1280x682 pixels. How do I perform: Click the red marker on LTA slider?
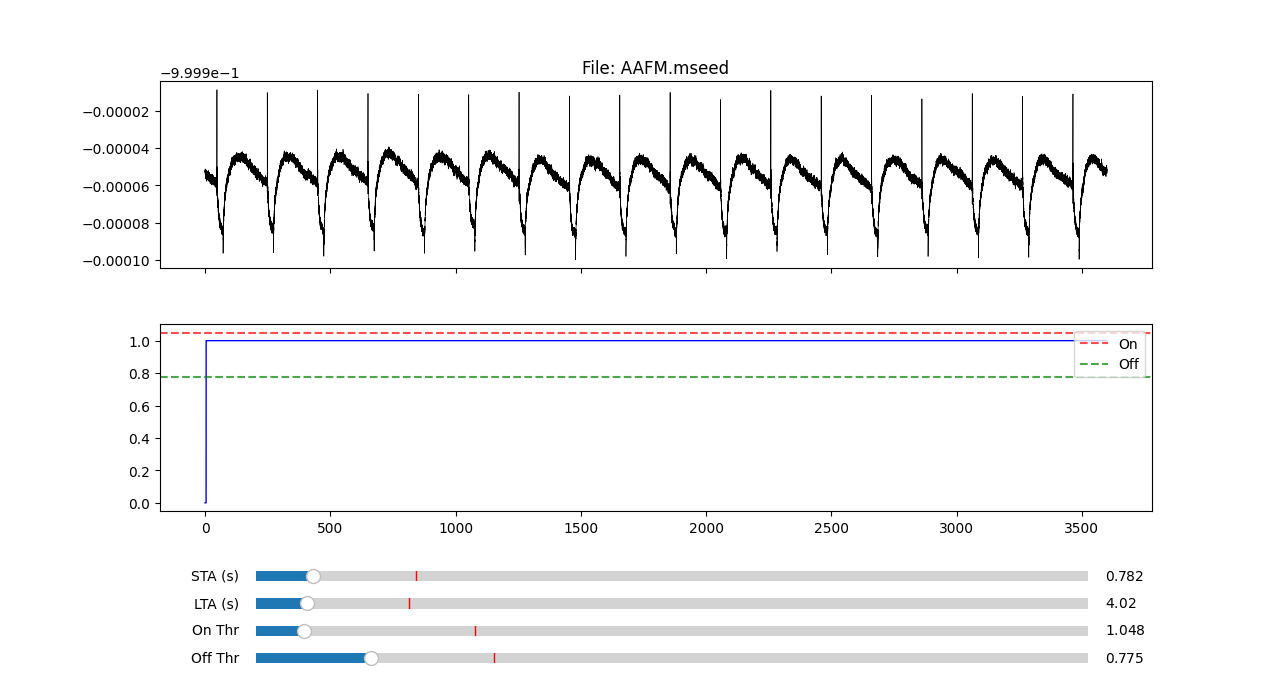tap(409, 603)
